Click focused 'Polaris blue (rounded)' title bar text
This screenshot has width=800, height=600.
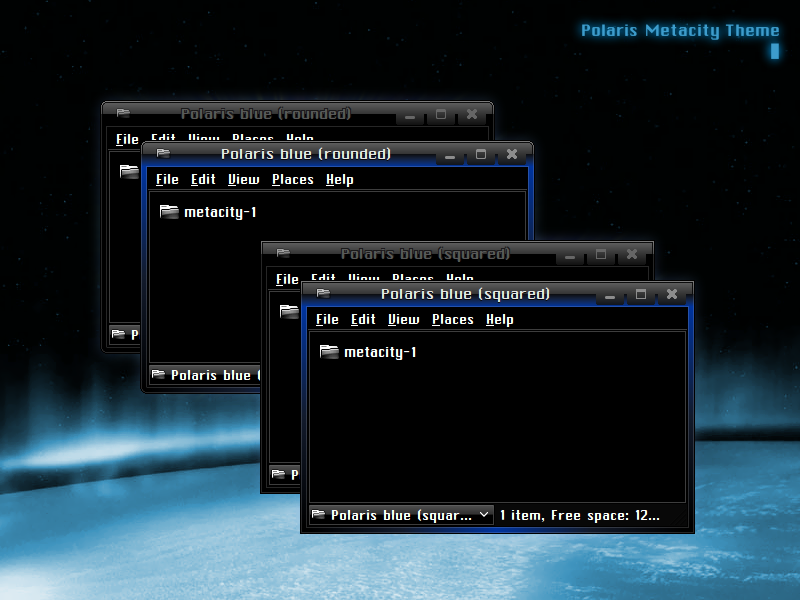click(306, 154)
